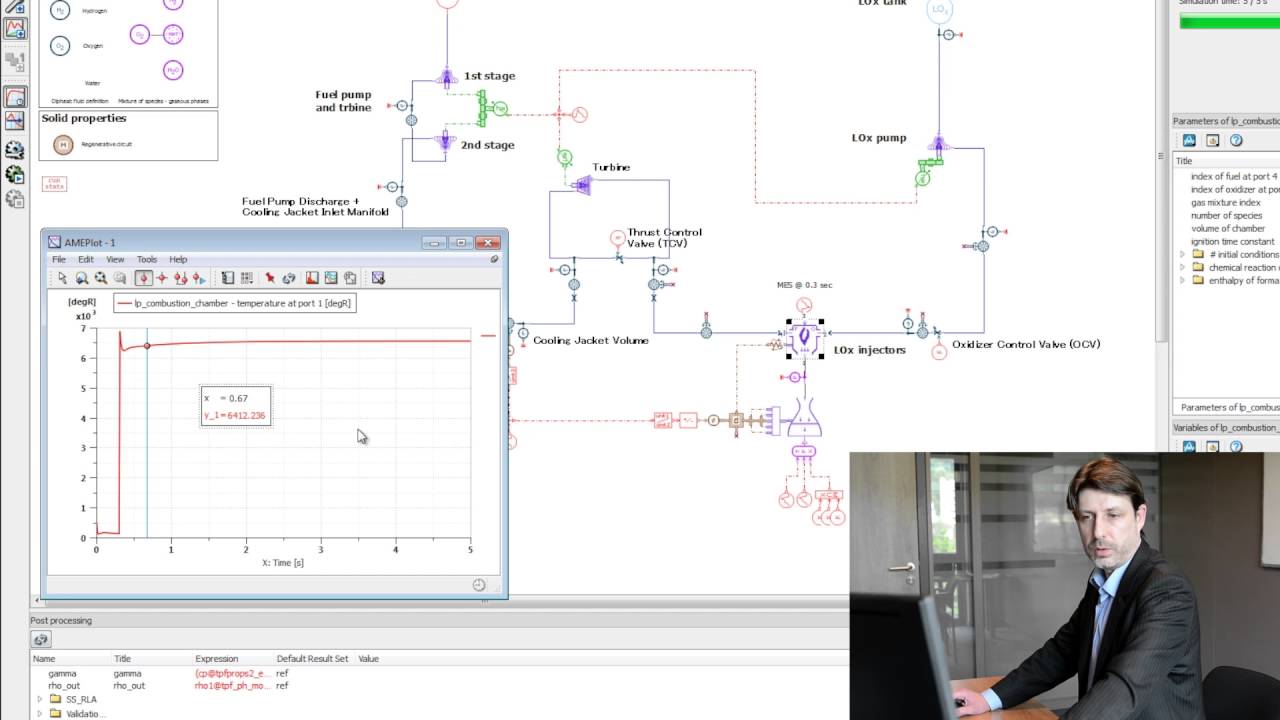Viewport: 1280px width, 720px height.
Task: Expand the SS_RLA folder in Post processing
Action: click(x=40, y=699)
